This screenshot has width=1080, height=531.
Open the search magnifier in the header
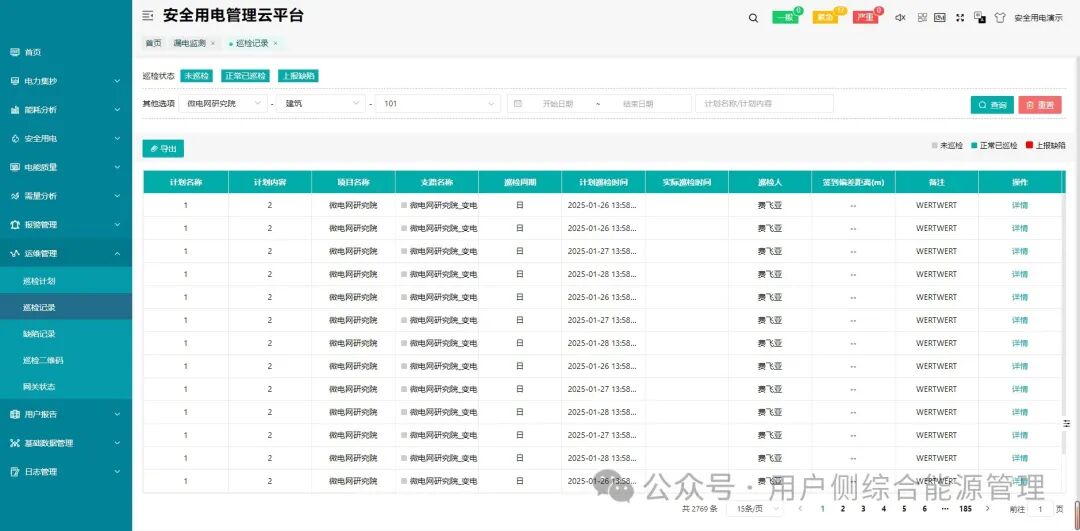pyautogui.click(x=754, y=18)
